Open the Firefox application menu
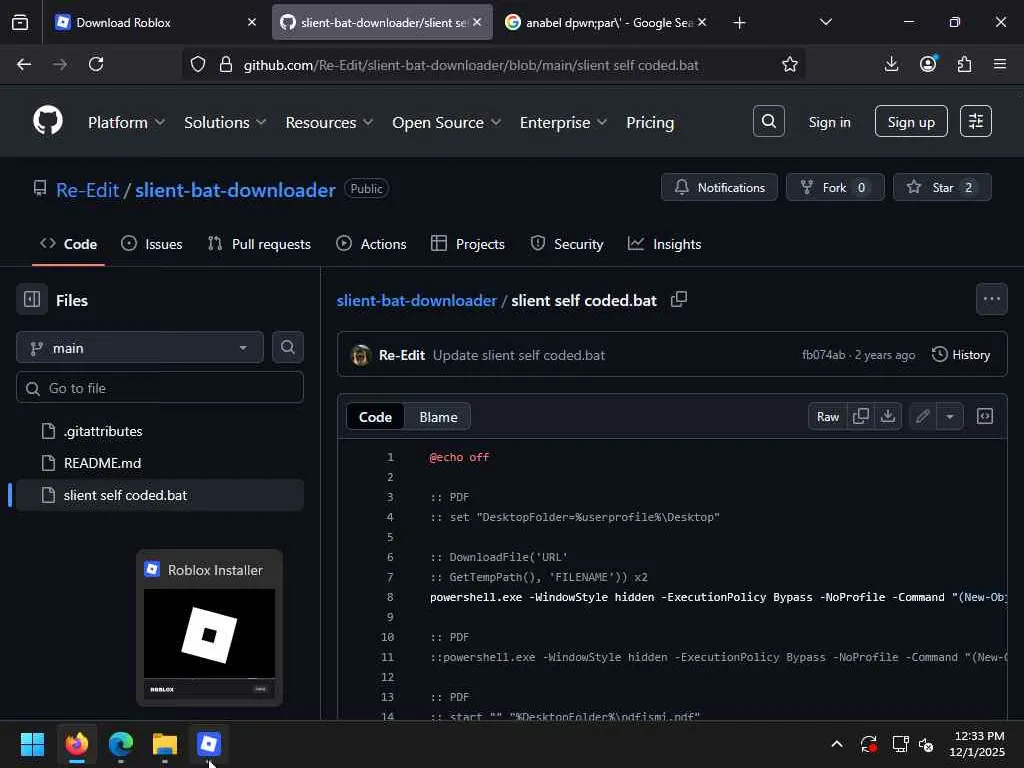The width and height of the screenshot is (1024, 768). click(1000, 64)
